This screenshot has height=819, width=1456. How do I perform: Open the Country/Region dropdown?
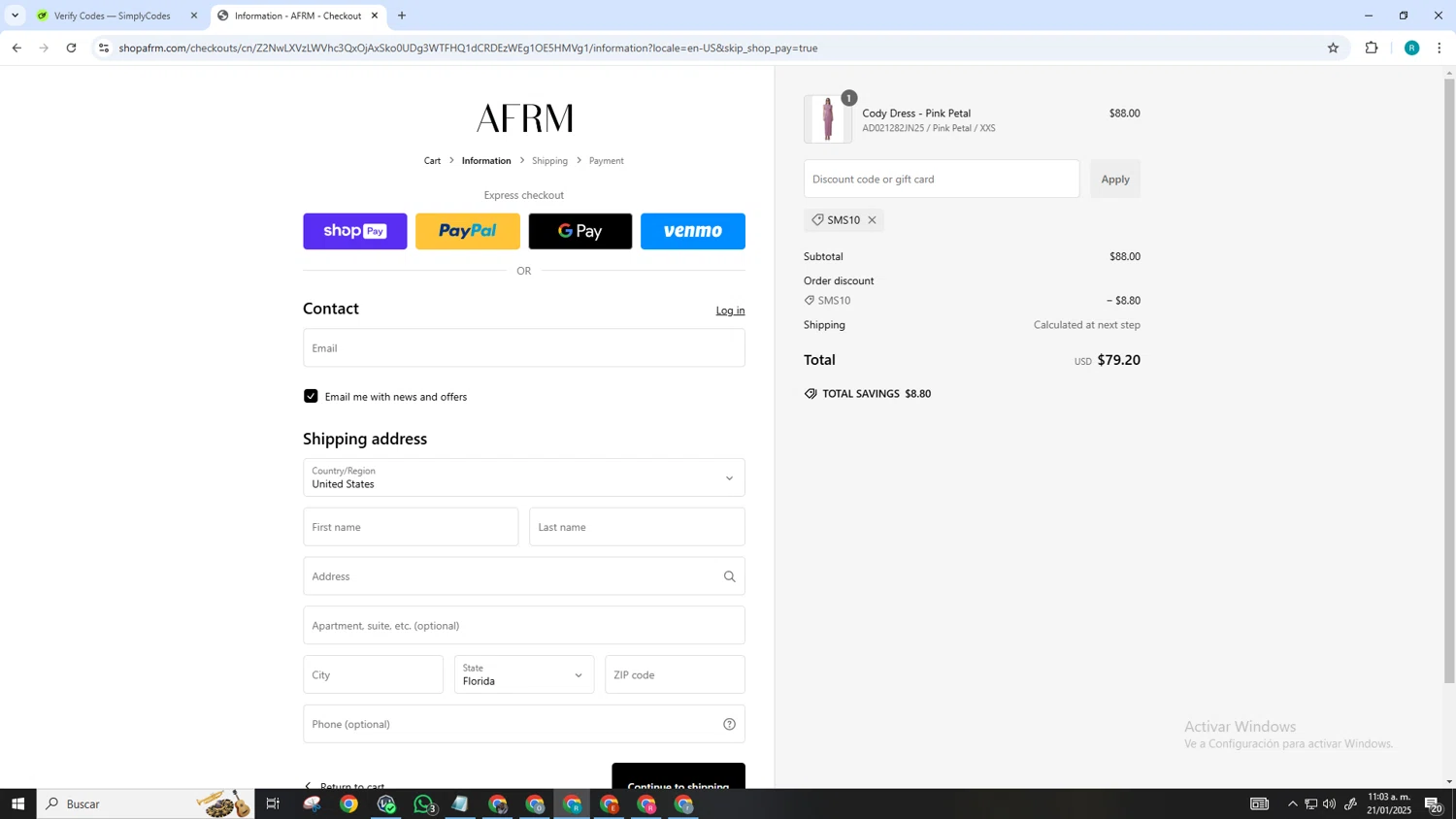click(524, 477)
